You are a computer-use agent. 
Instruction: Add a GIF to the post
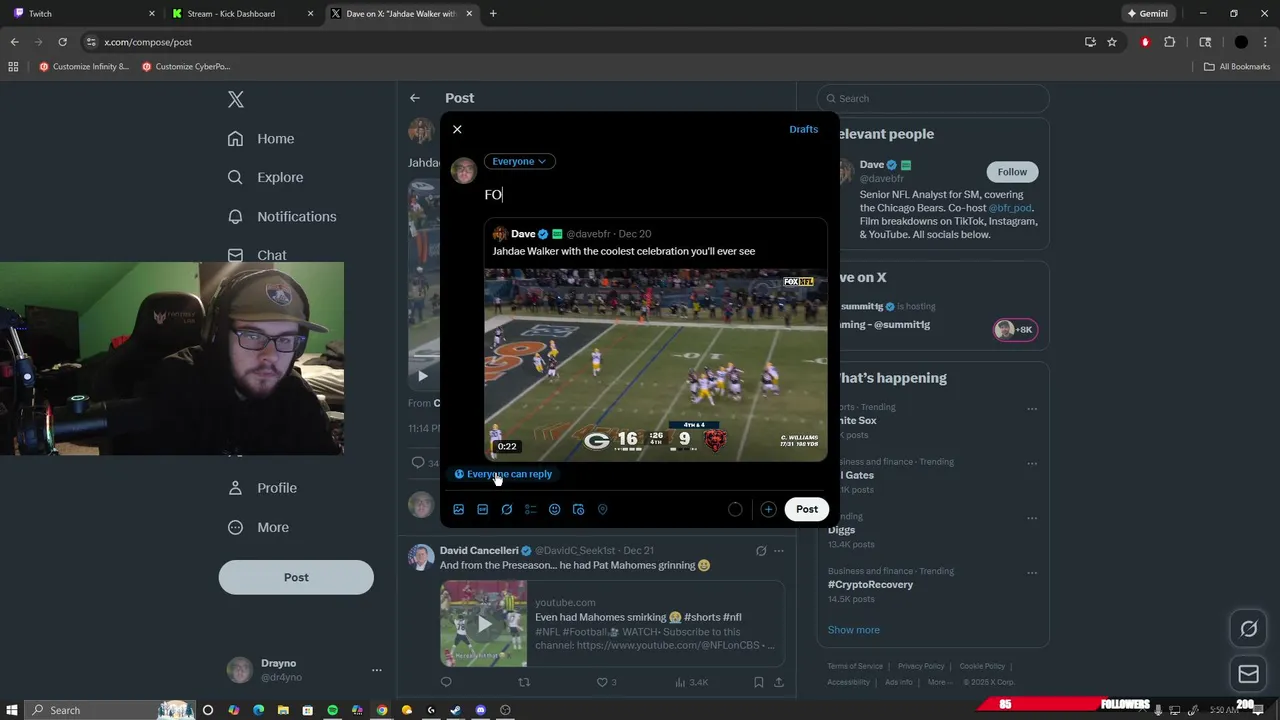tap(483, 509)
